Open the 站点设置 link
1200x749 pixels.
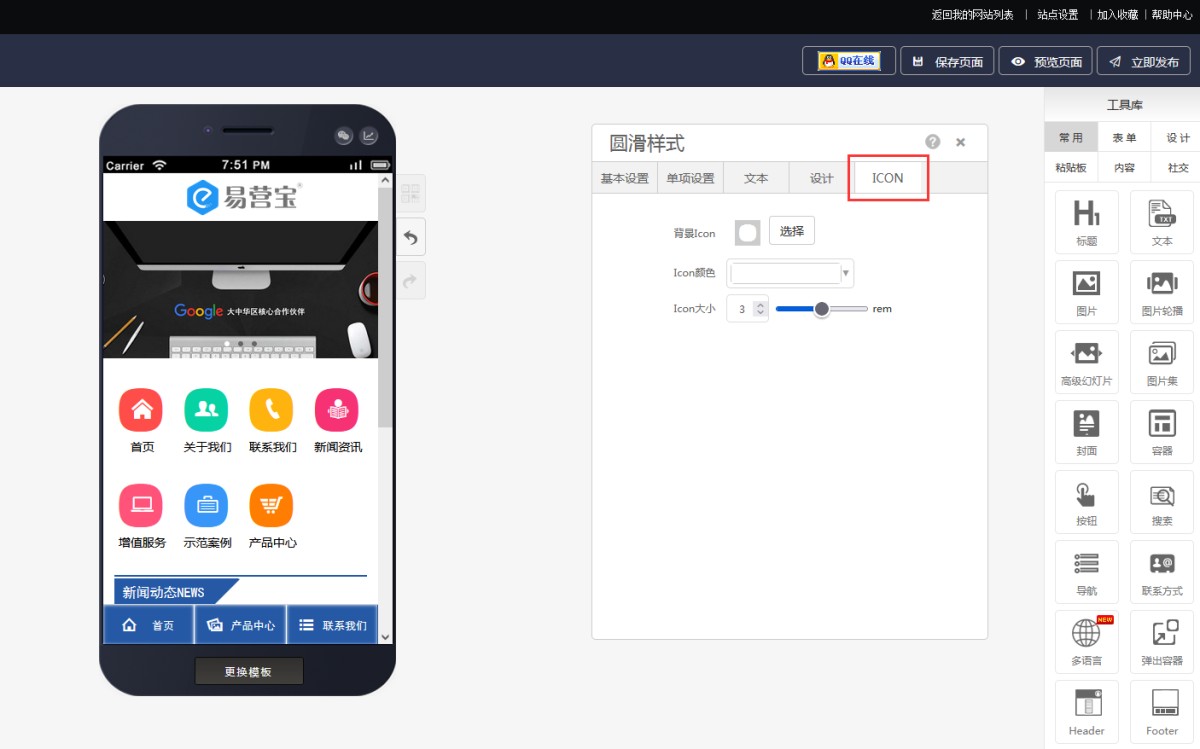pyautogui.click(x=1058, y=15)
